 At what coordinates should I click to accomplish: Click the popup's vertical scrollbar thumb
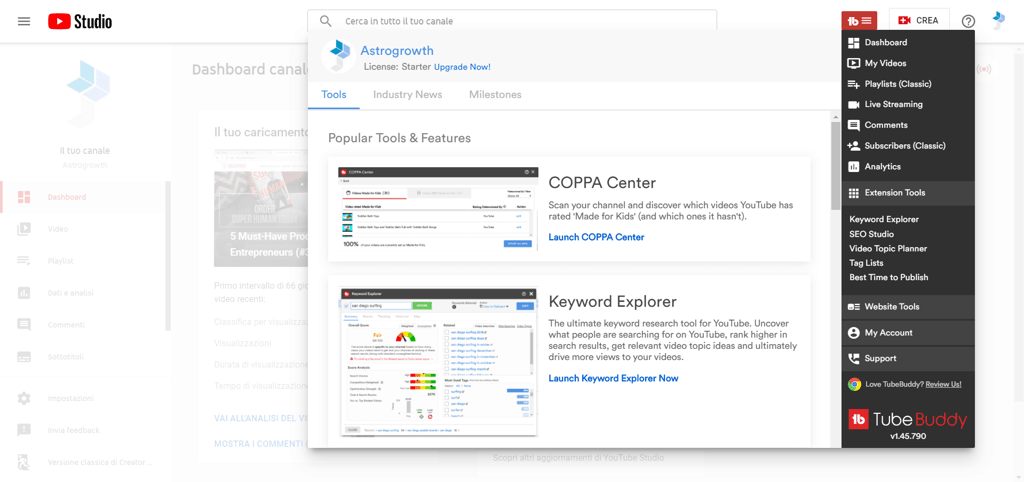coord(835,165)
